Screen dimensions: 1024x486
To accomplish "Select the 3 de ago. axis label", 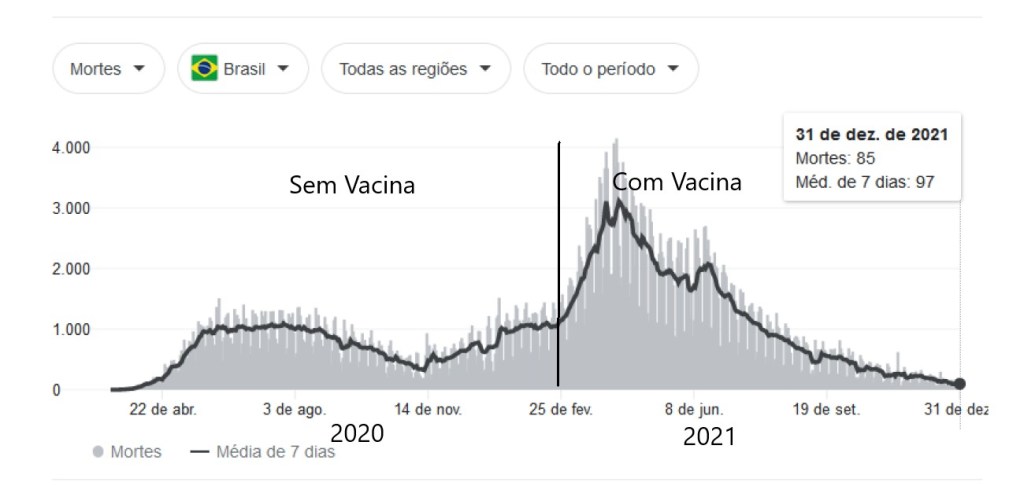I will (295, 409).
